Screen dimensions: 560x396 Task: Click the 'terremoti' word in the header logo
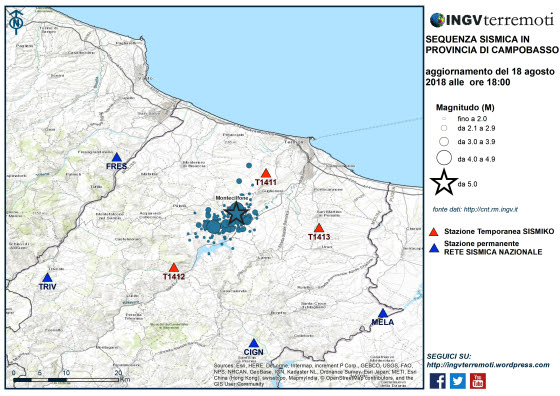point(519,20)
